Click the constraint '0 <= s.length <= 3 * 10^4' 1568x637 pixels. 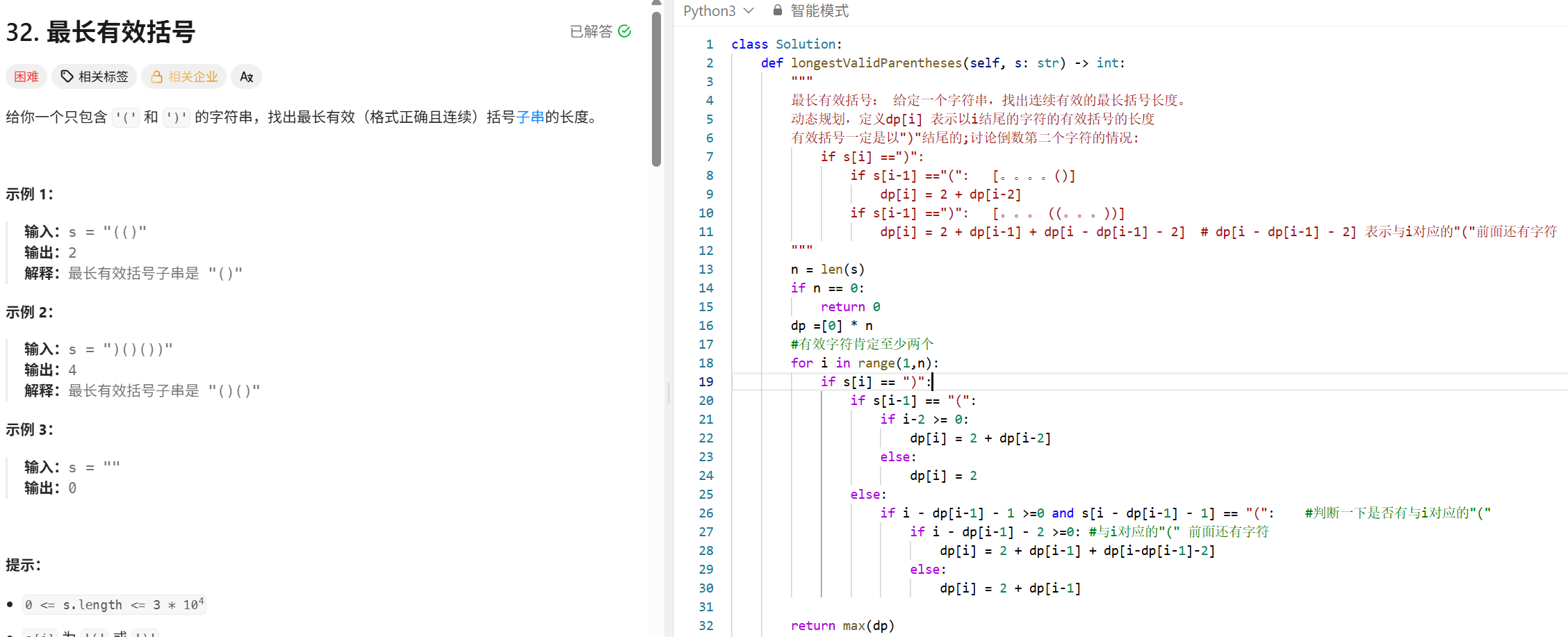click(114, 604)
